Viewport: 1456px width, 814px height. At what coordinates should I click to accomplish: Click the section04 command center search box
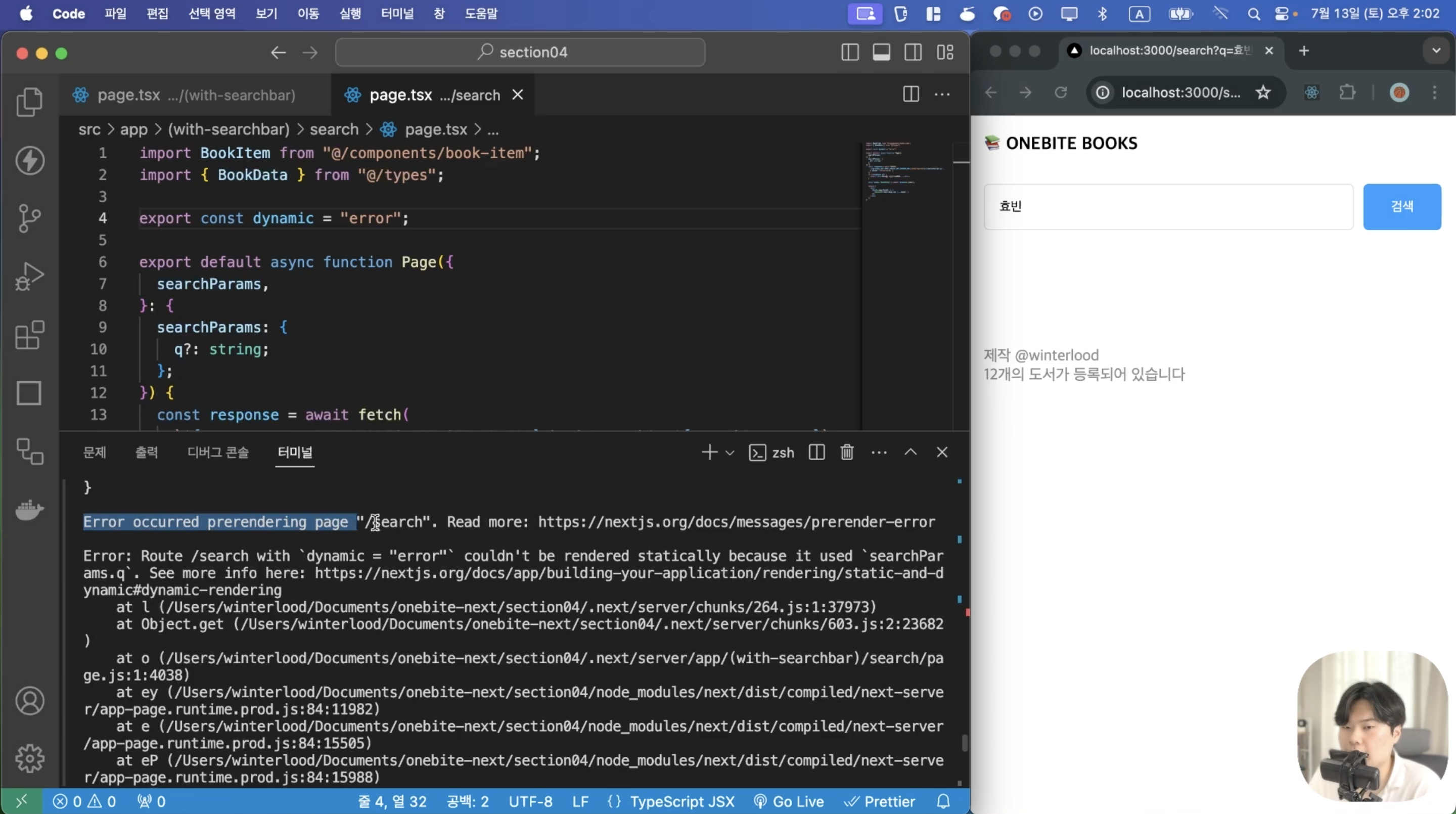coord(520,52)
